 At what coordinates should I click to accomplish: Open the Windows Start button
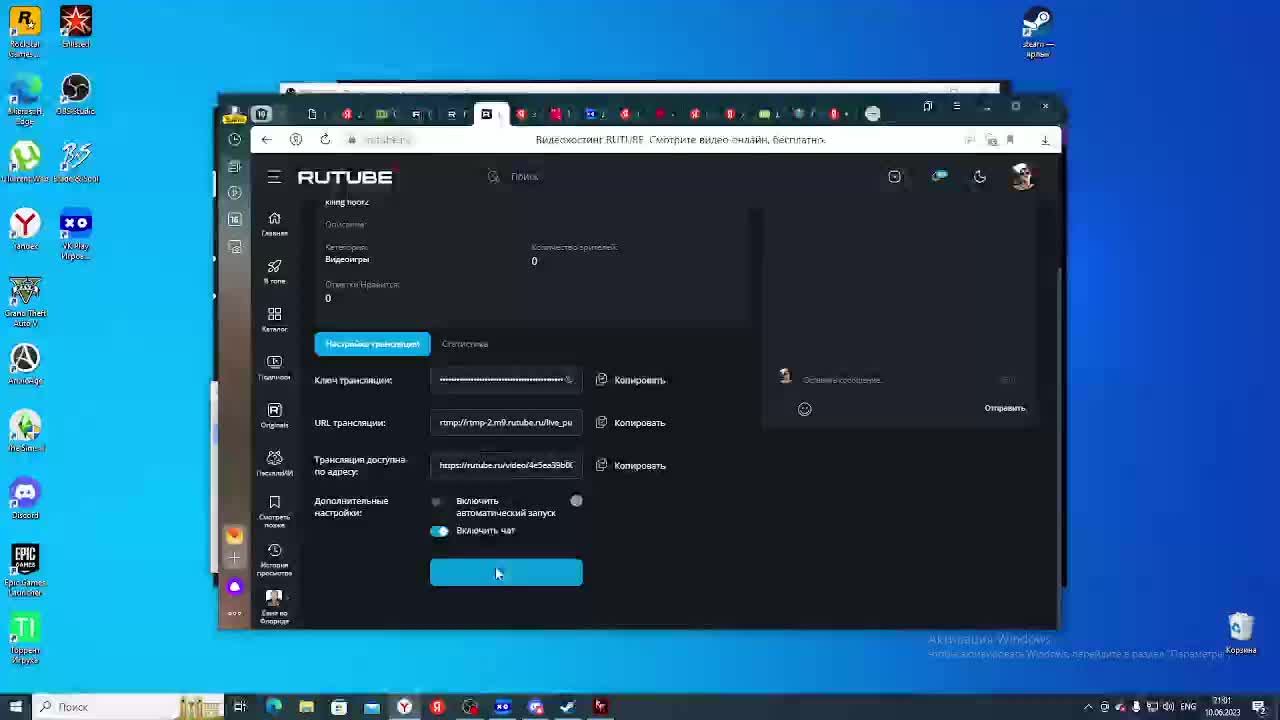click(x=15, y=707)
